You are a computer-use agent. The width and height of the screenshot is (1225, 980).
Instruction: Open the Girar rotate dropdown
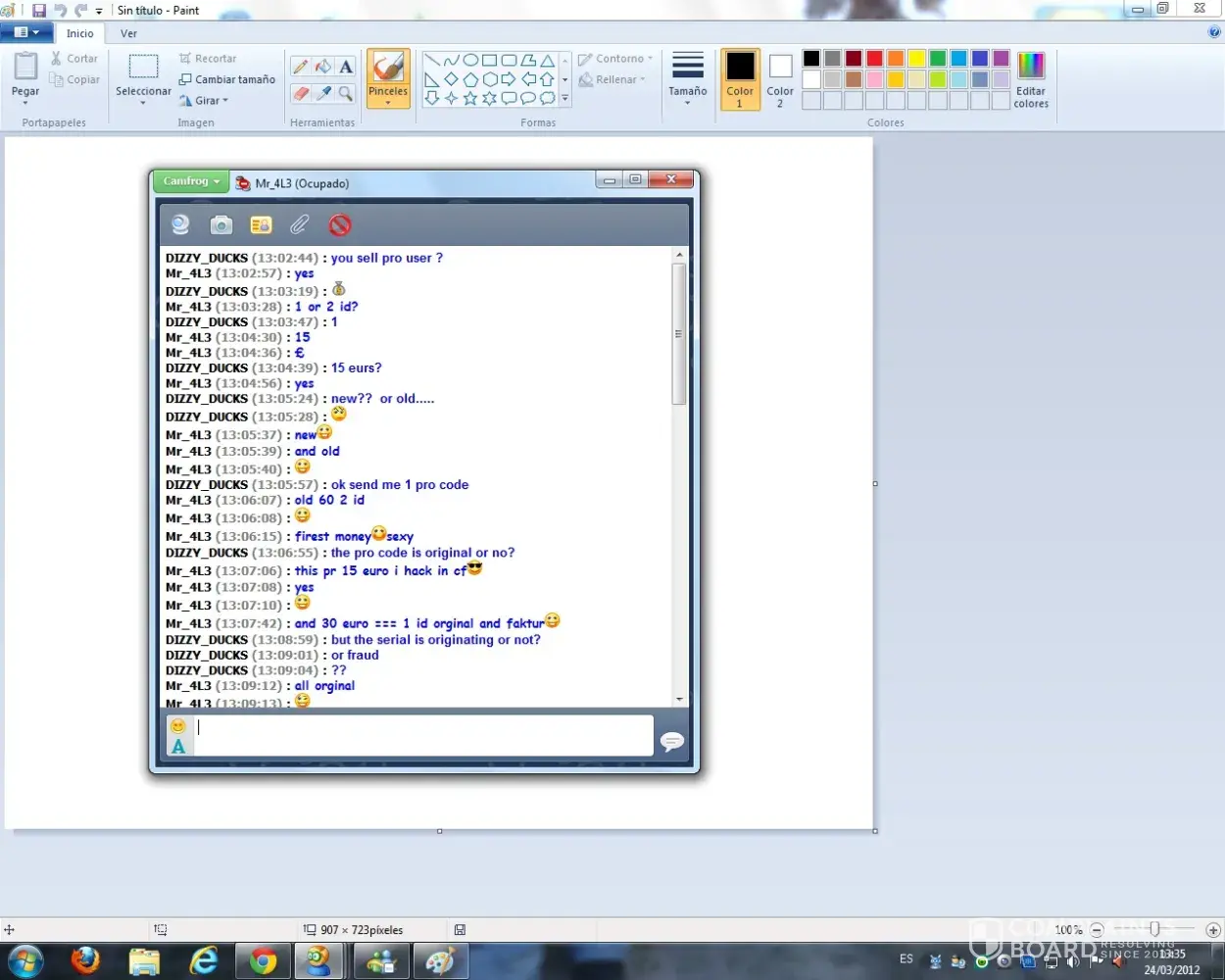point(204,100)
